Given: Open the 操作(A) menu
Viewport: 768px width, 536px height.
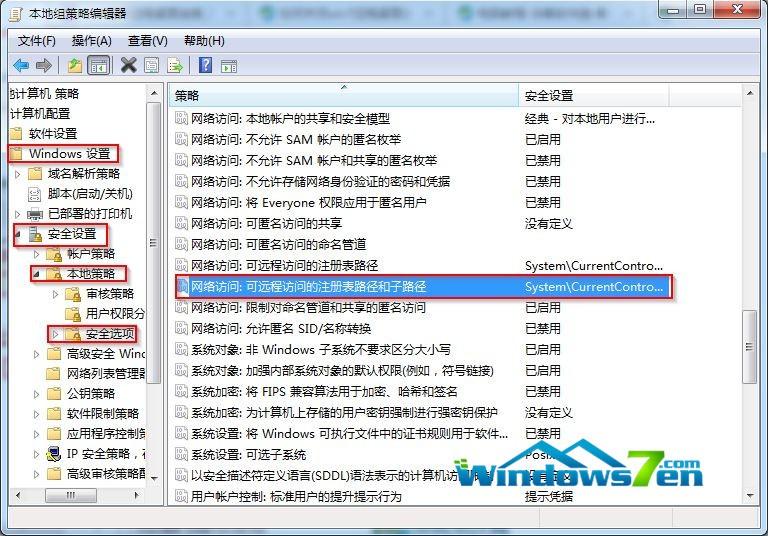Looking at the screenshot, I should (92, 41).
